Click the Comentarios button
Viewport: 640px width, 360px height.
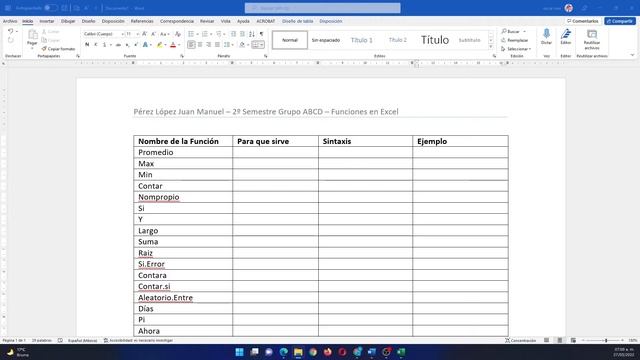pyautogui.click(x=582, y=21)
